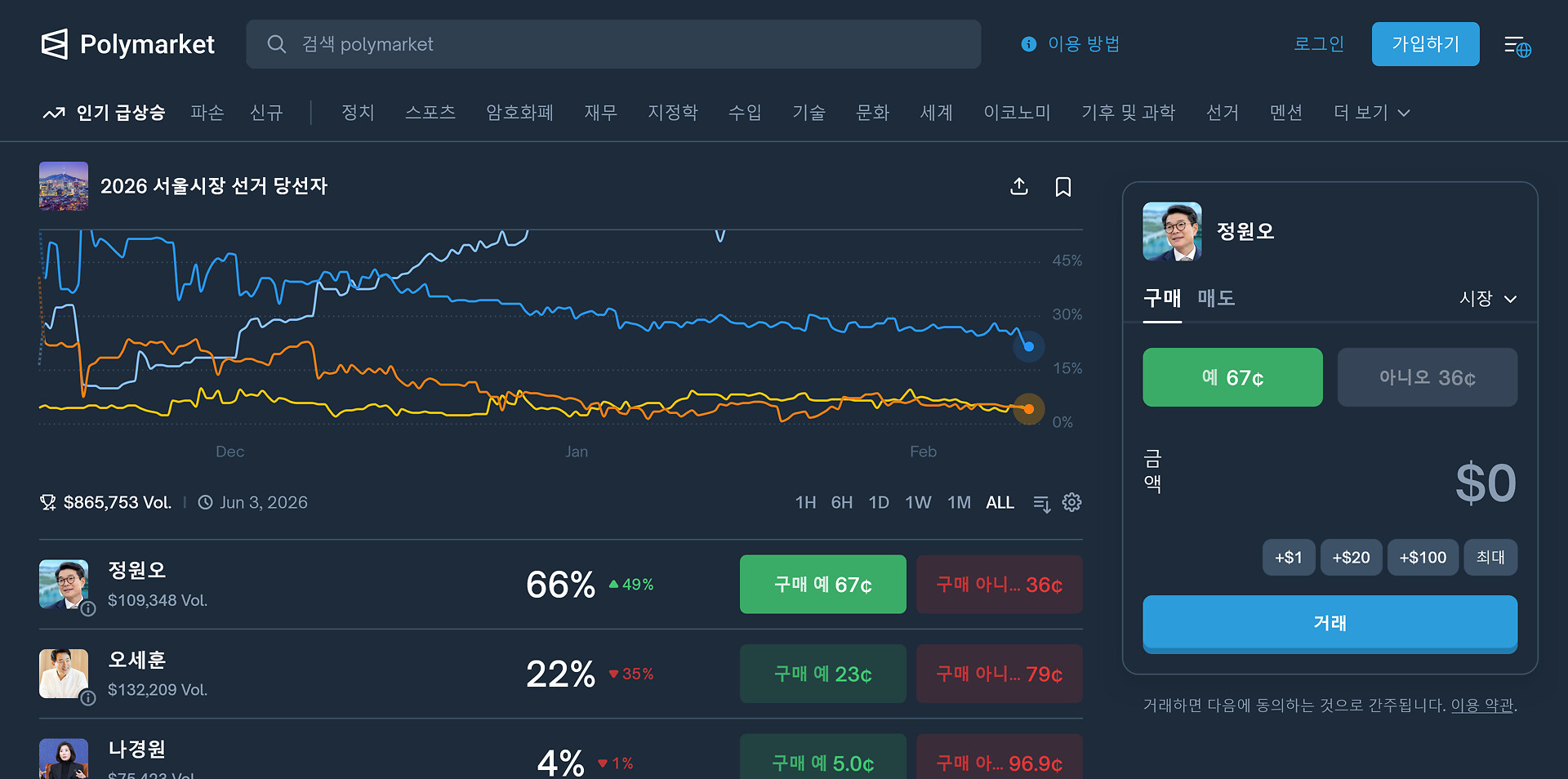The width and height of the screenshot is (1568, 779).
Task: Click the search magnifier icon
Action: coord(277,44)
